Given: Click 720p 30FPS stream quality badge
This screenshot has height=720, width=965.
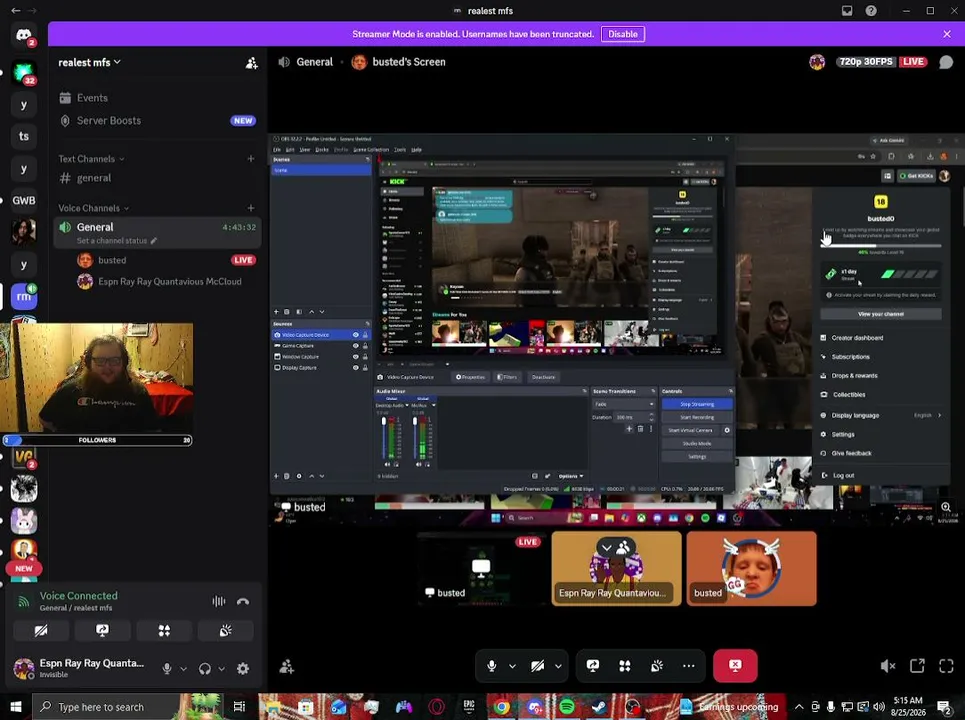Looking at the screenshot, I should (866, 62).
